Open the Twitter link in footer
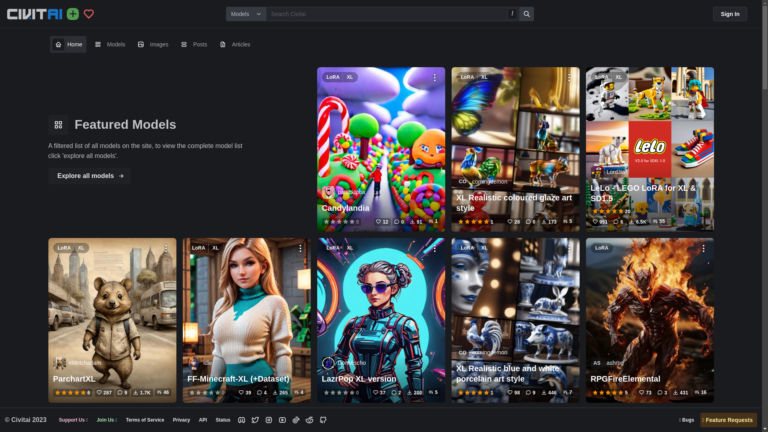This screenshot has width=768, height=432. click(255, 420)
